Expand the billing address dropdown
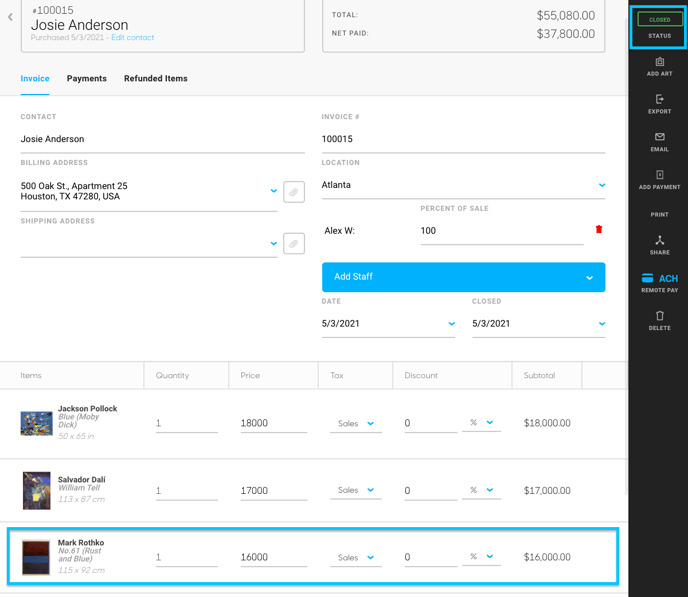 click(274, 191)
